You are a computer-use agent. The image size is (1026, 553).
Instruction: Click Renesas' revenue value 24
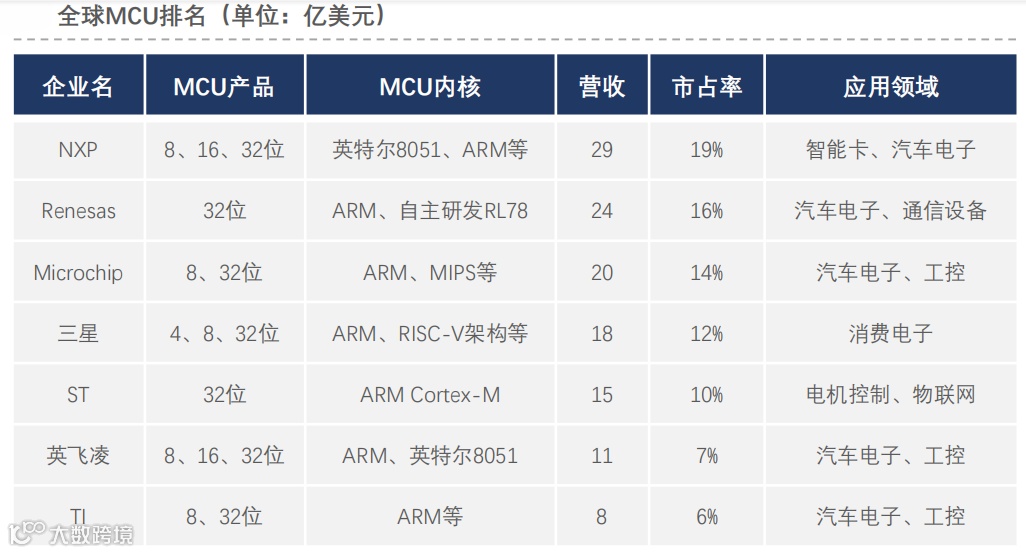click(602, 211)
